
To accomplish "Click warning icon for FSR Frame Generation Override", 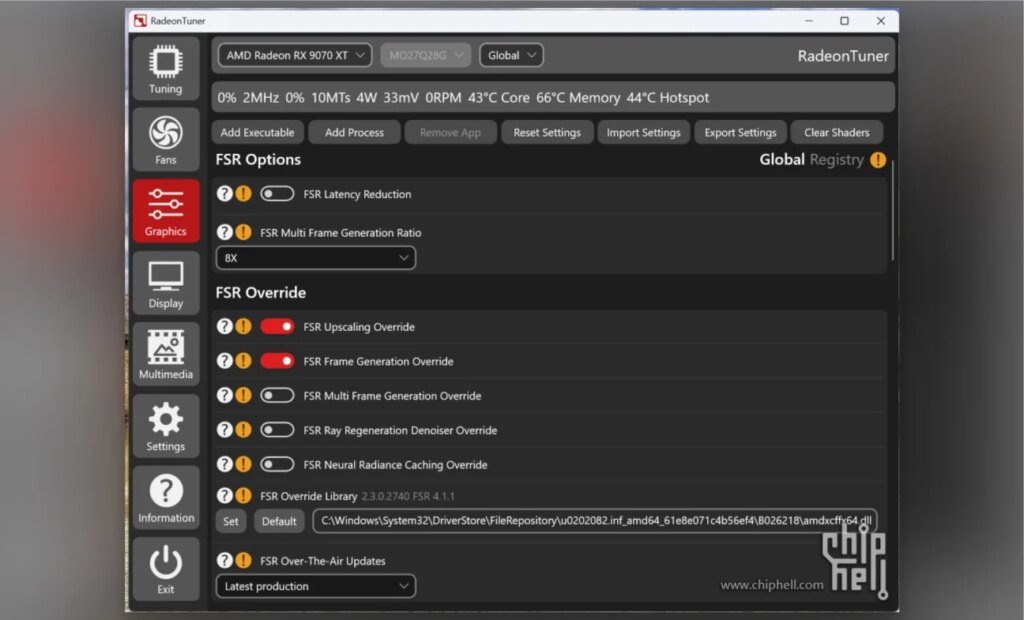I will pyautogui.click(x=243, y=361).
